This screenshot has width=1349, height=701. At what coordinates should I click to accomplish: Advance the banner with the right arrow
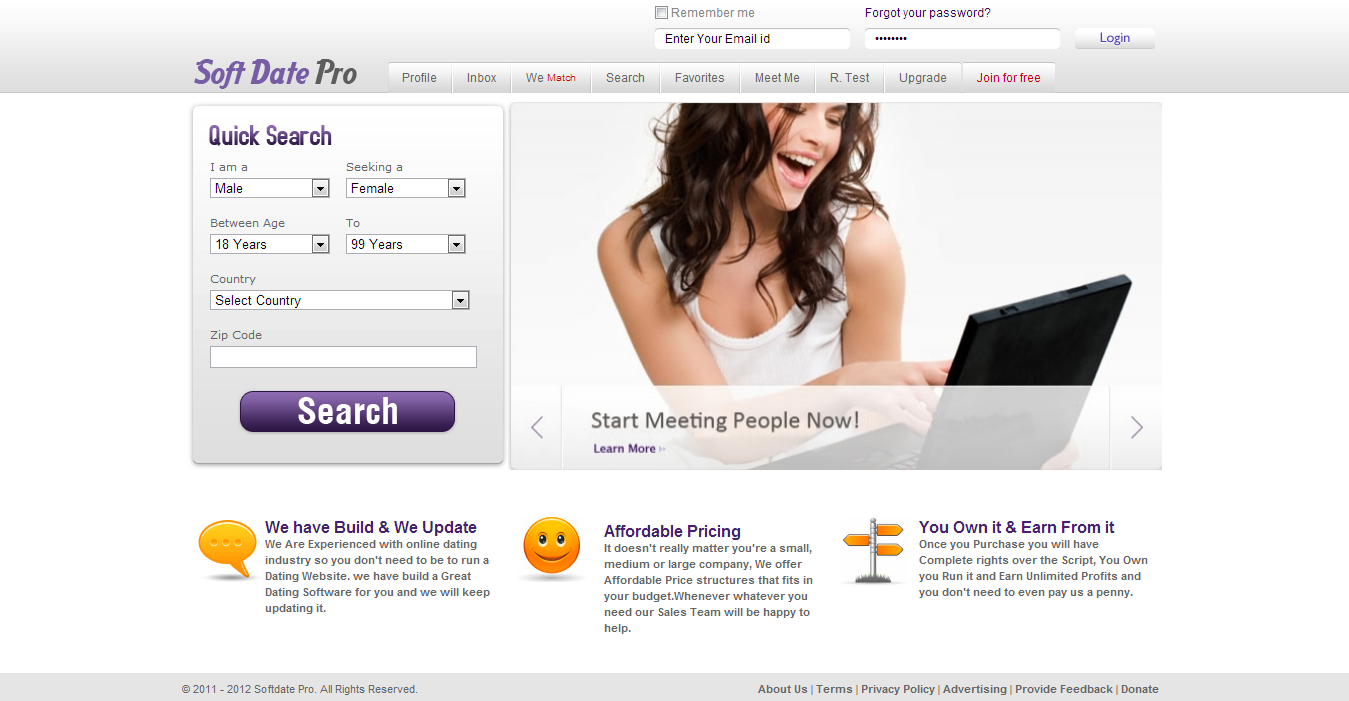coord(1135,427)
